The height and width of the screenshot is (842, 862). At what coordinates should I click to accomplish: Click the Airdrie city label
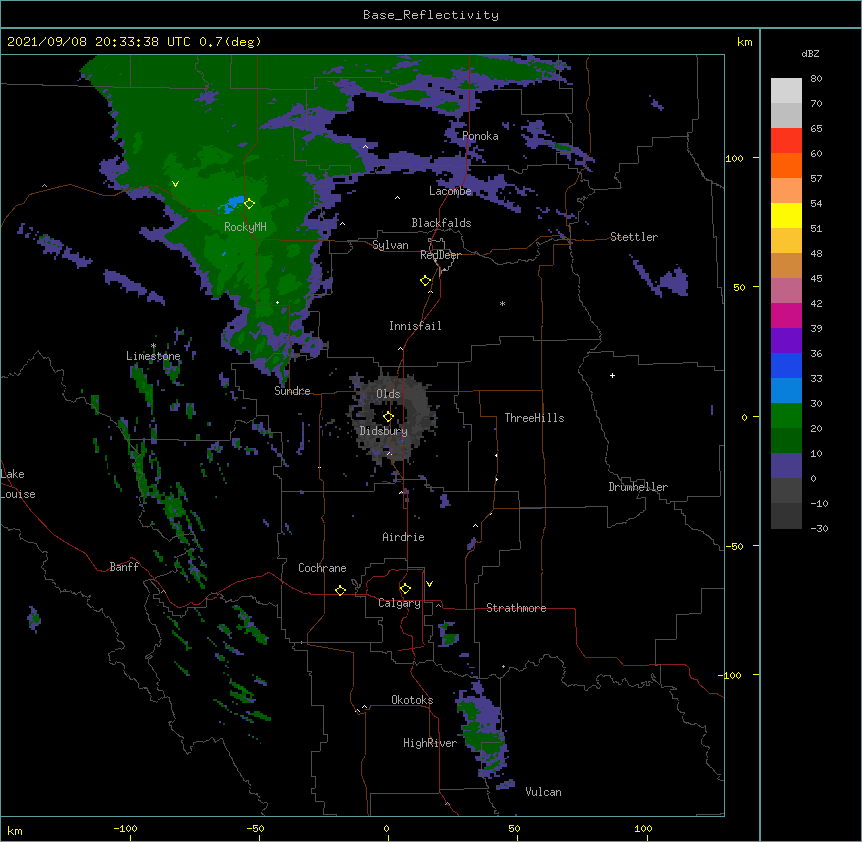coord(403,537)
